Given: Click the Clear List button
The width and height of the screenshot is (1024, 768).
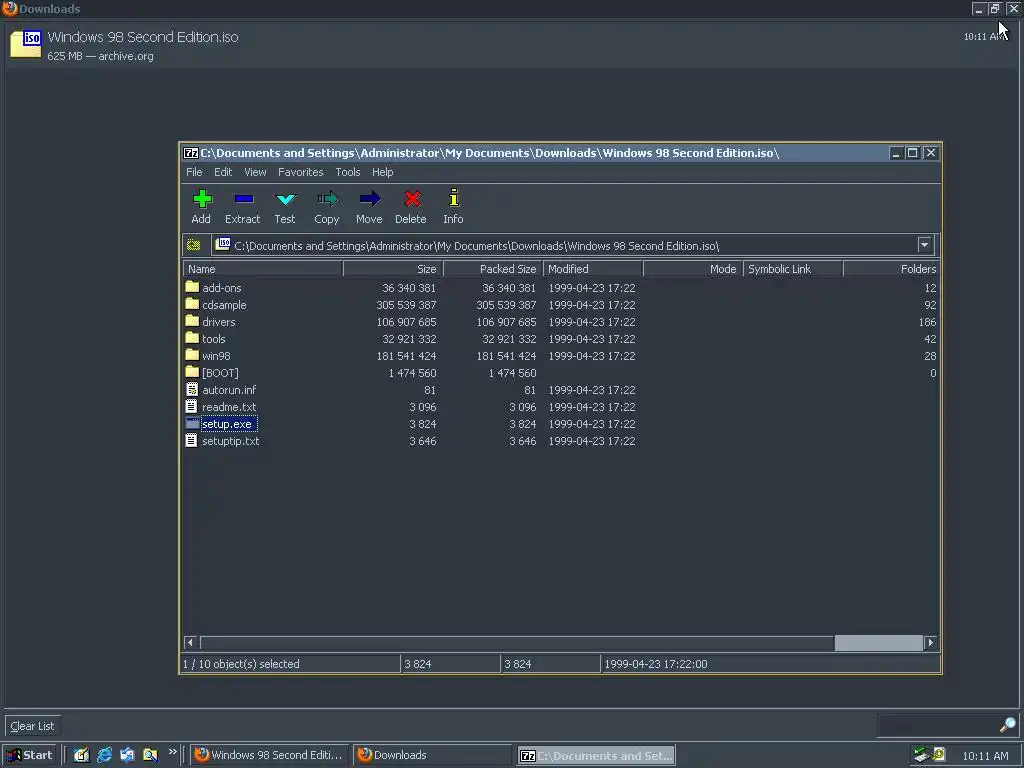Looking at the screenshot, I should click(32, 726).
